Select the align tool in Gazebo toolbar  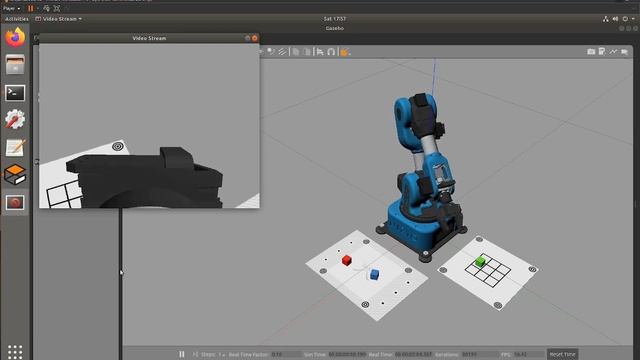pyautogui.click(x=320, y=52)
